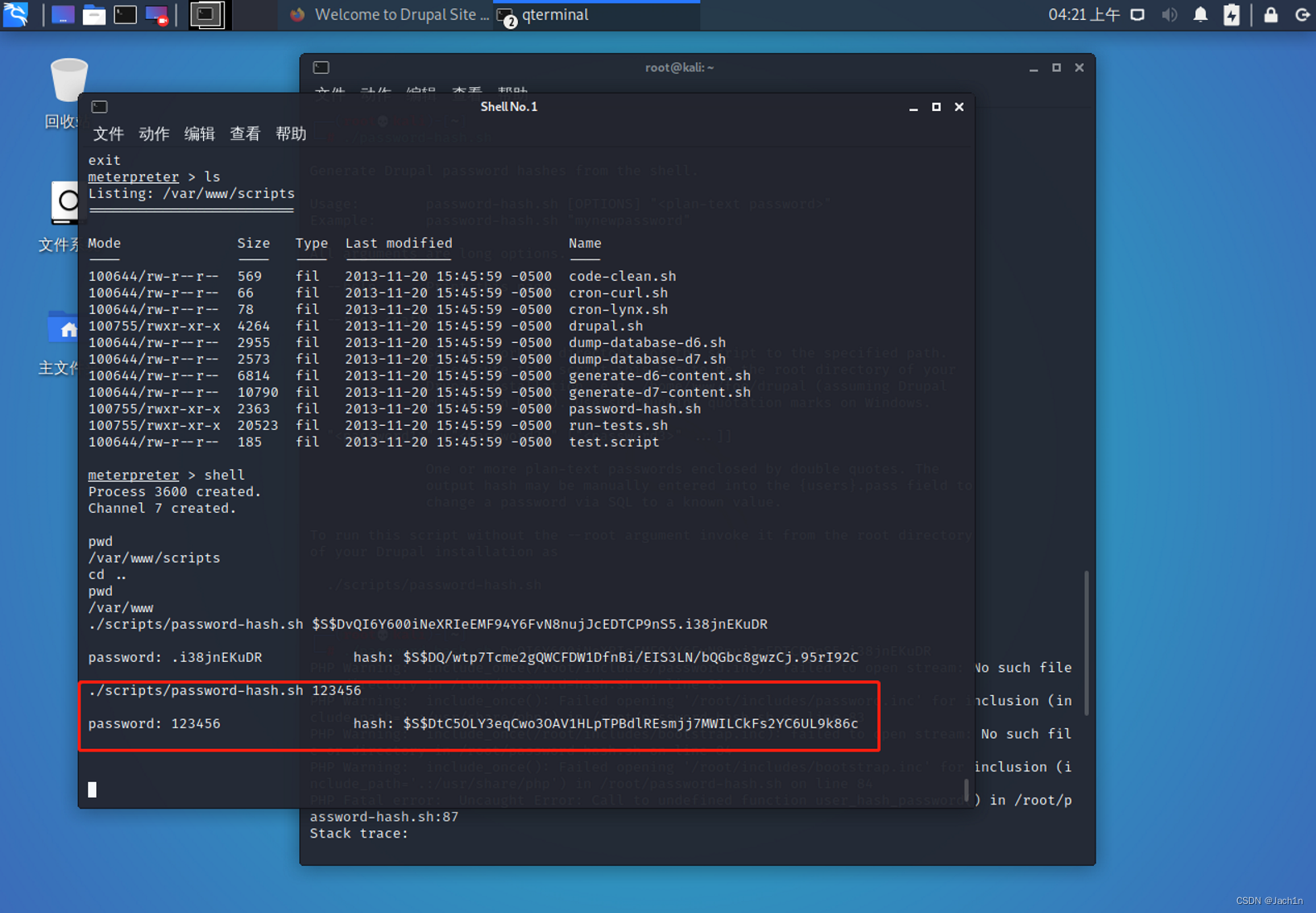Viewport: 1316px width, 913px height.
Task: Click the cron-curl.sh file name
Action: [x=618, y=292]
